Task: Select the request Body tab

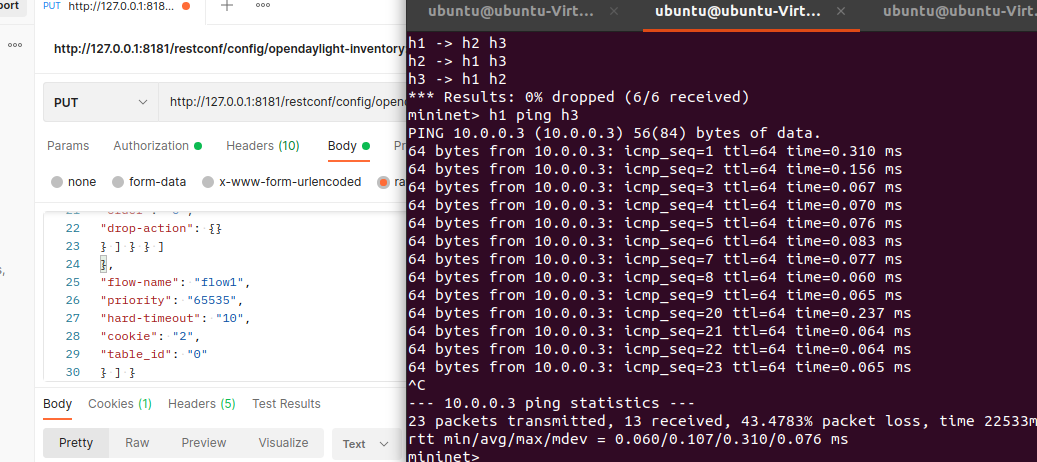Action: pyautogui.click(x=349, y=145)
